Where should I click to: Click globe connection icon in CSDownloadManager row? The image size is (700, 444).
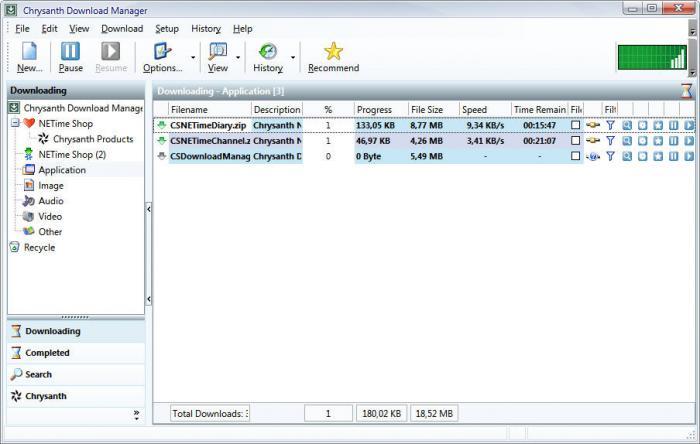pos(593,157)
